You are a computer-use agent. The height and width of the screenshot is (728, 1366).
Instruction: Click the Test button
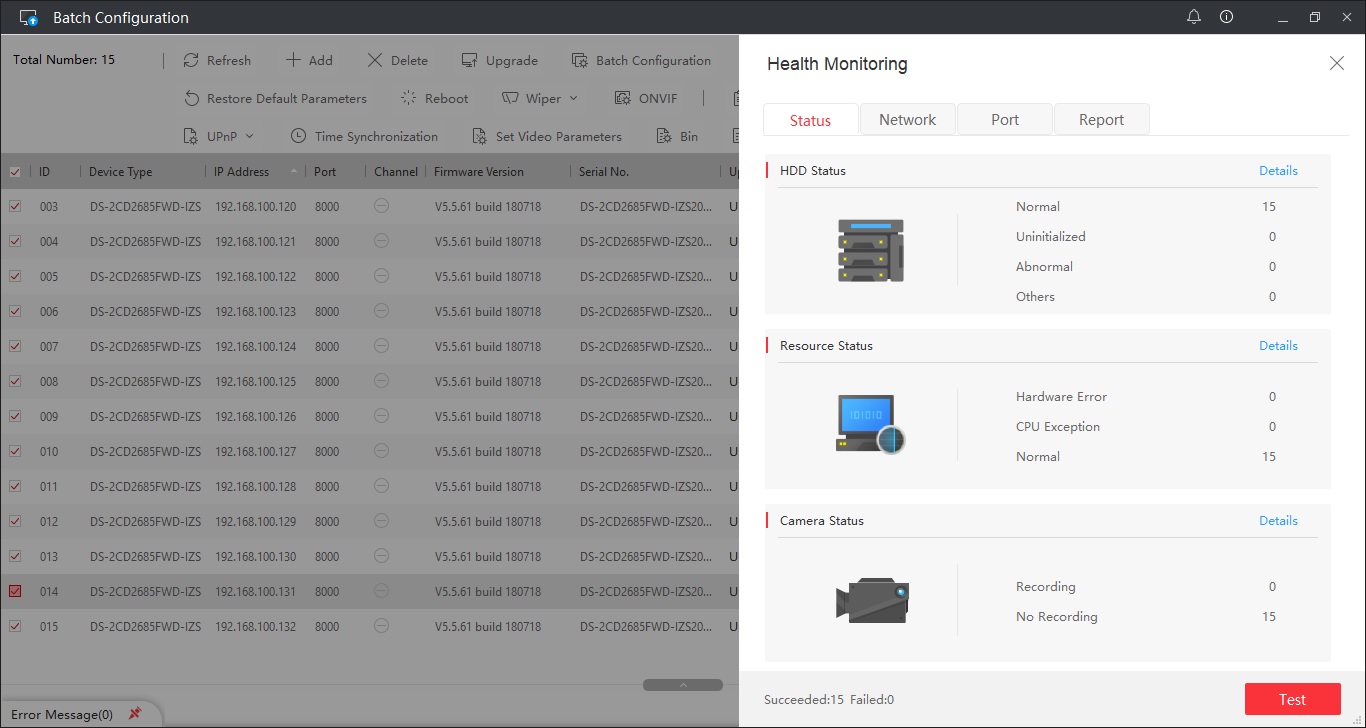[x=1292, y=699]
